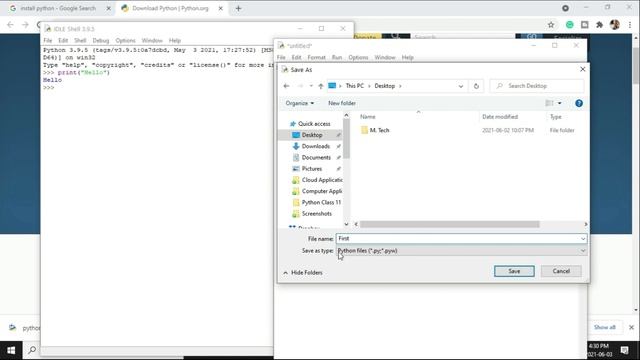Viewport: 640px width, 360px height.
Task: Open Edit menu in IDLE Shell window
Action: pos(63,40)
